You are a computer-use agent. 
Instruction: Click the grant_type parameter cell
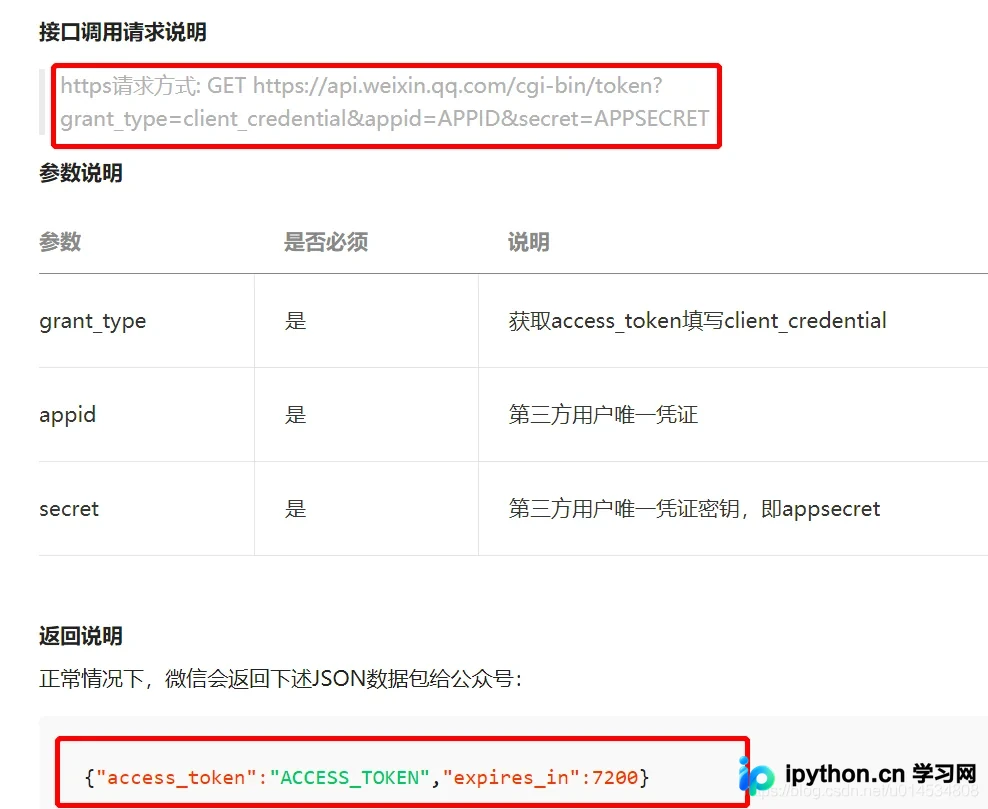pos(93,321)
